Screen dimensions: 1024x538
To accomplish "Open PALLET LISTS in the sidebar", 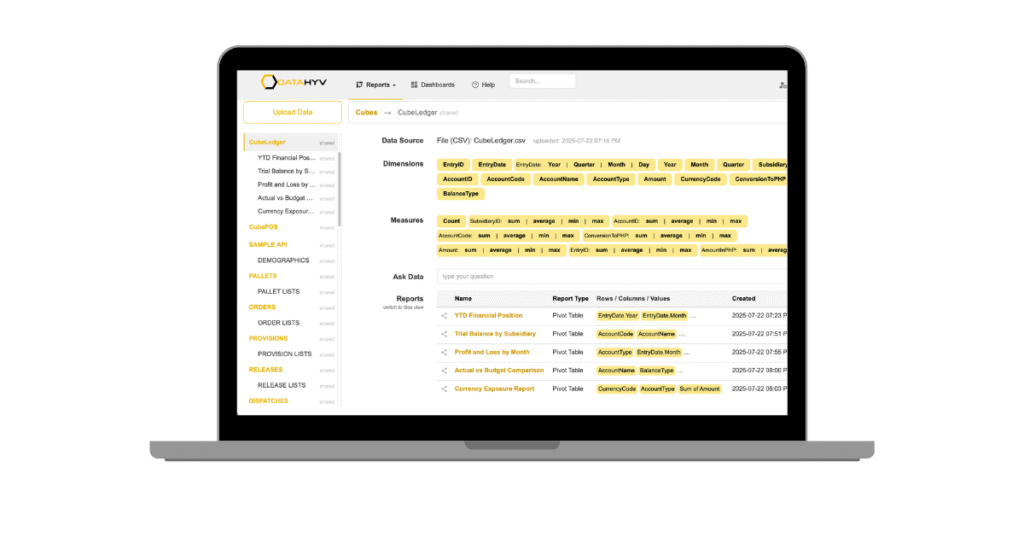I will click(278, 291).
